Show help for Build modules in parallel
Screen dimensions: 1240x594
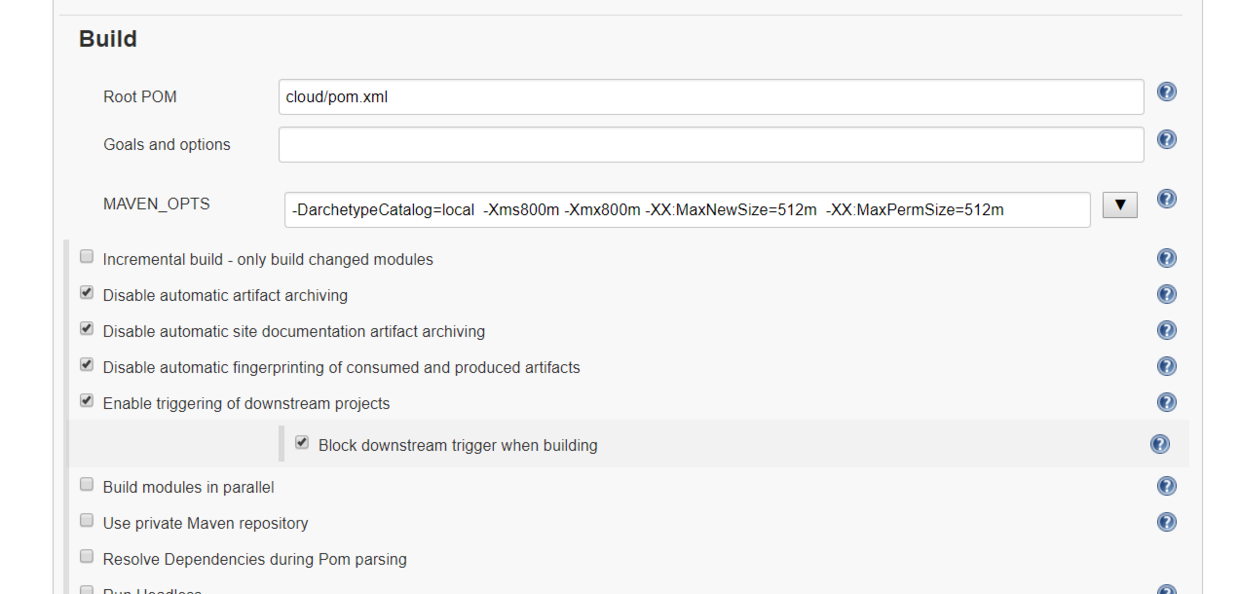tap(1166, 487)
